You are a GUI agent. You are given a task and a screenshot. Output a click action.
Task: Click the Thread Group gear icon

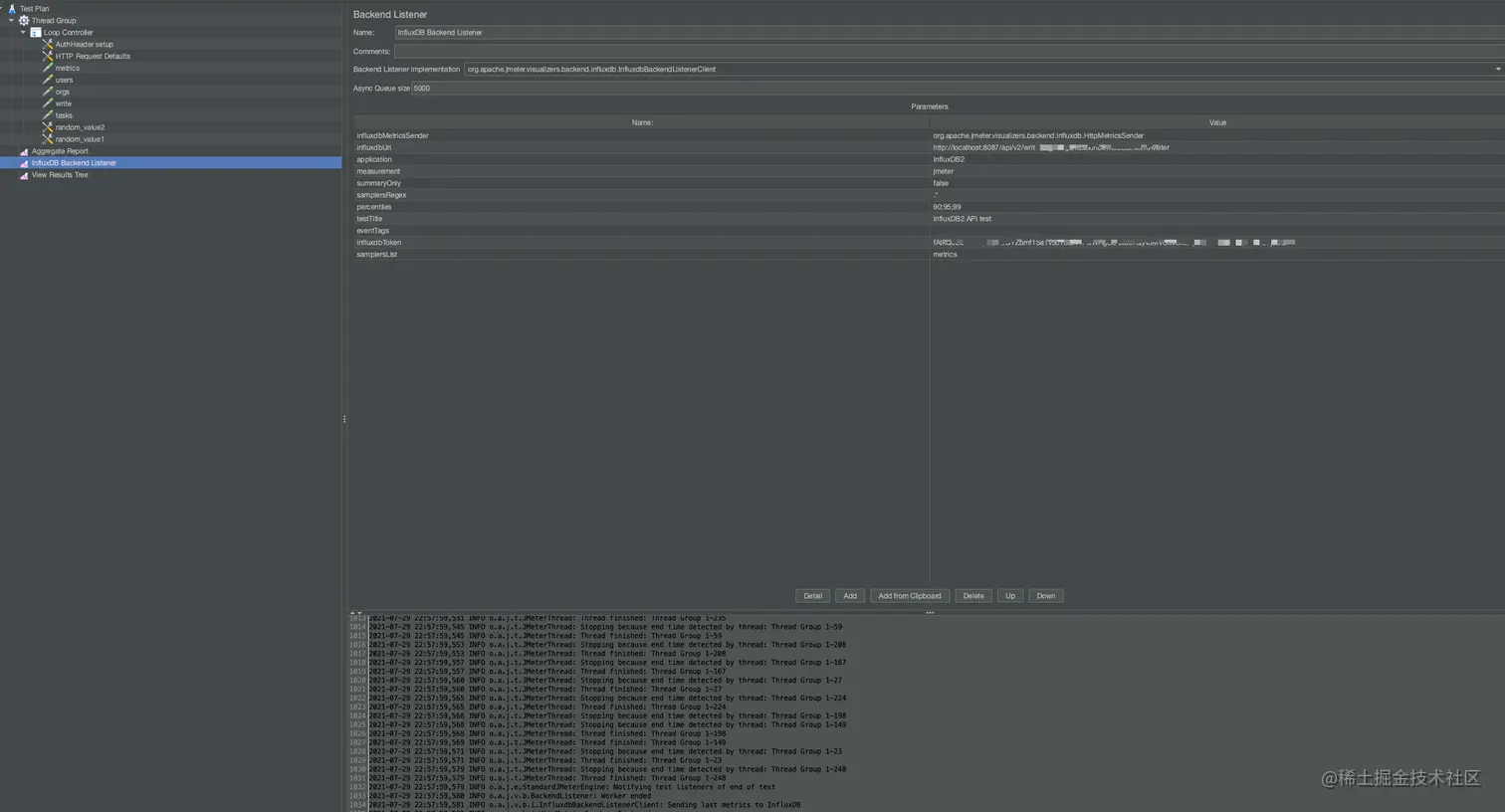pos(24,20)
